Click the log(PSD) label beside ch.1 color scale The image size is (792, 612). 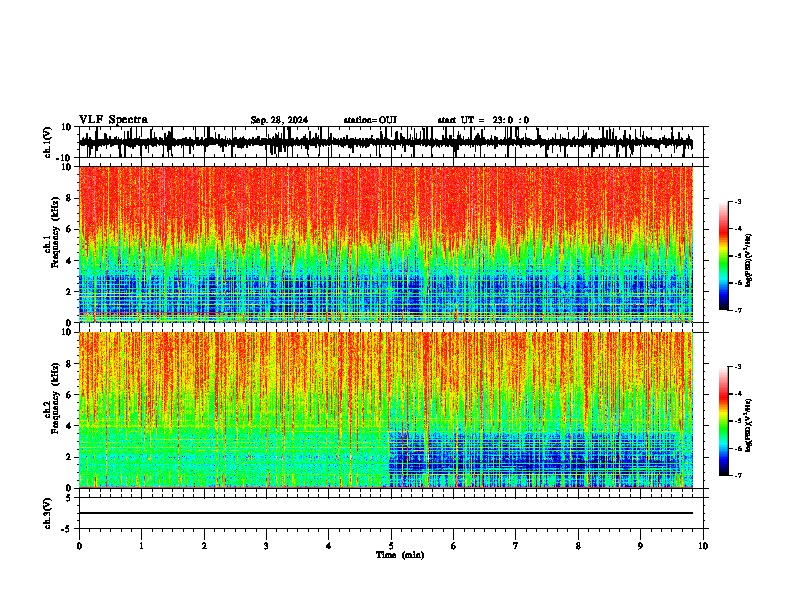[749, 260]
